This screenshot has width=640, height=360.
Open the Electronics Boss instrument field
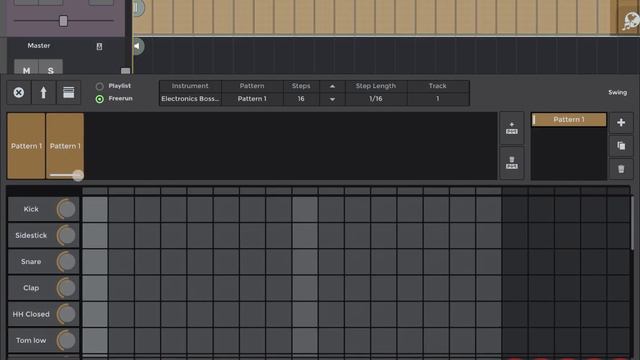[x=190, y=99]
